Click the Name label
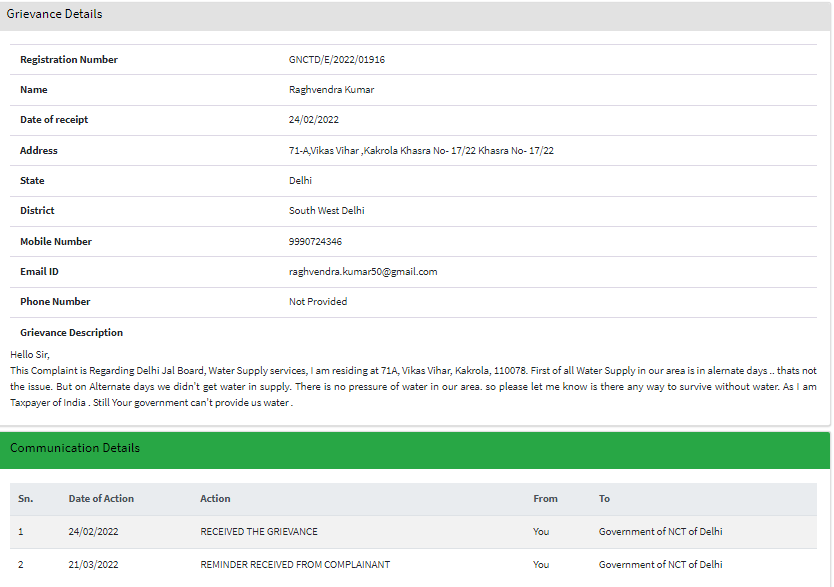 click(34, 90)
